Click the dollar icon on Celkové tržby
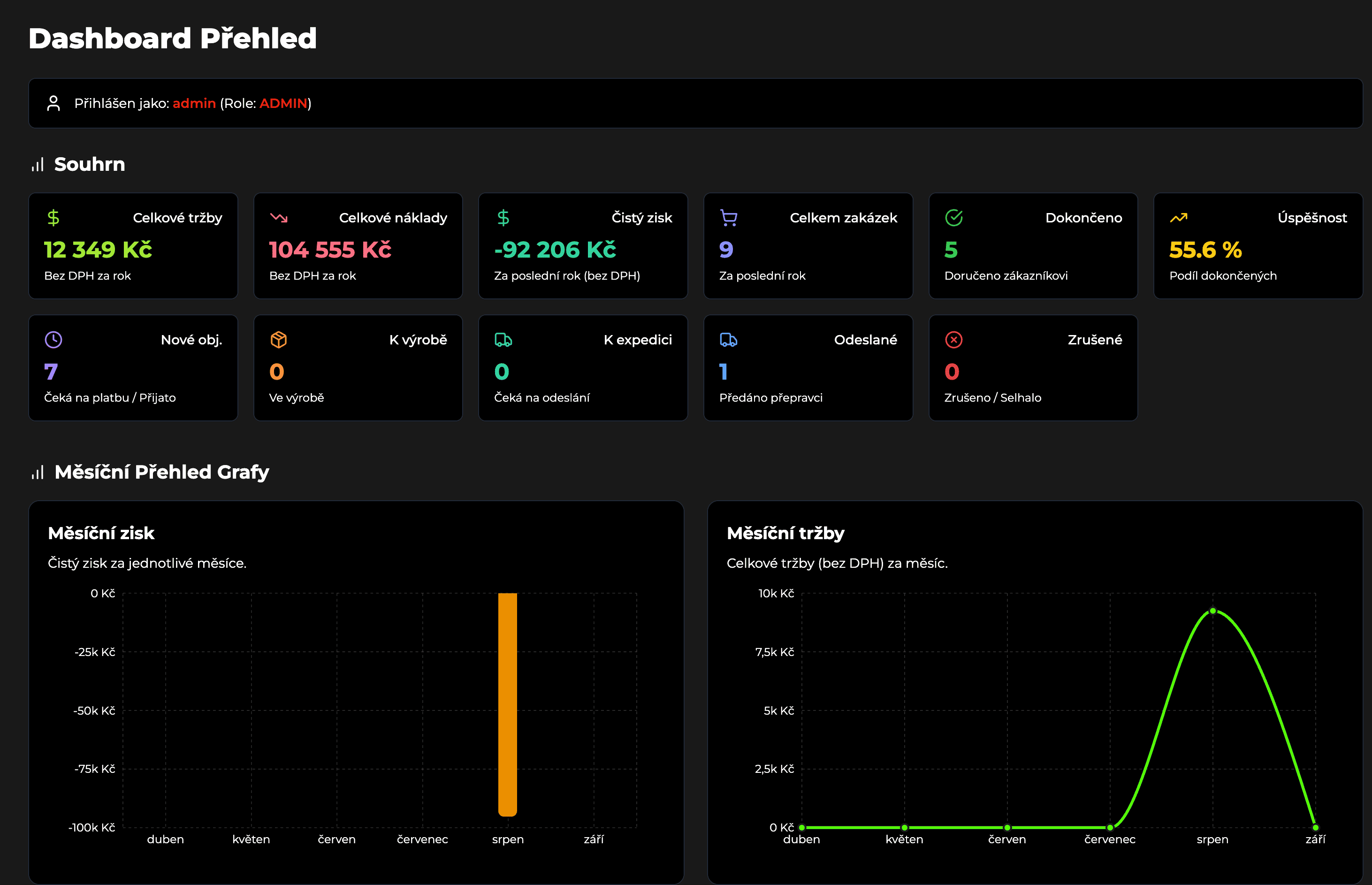The width and height of the screenshot is (1372, 885). coord(53,218)
